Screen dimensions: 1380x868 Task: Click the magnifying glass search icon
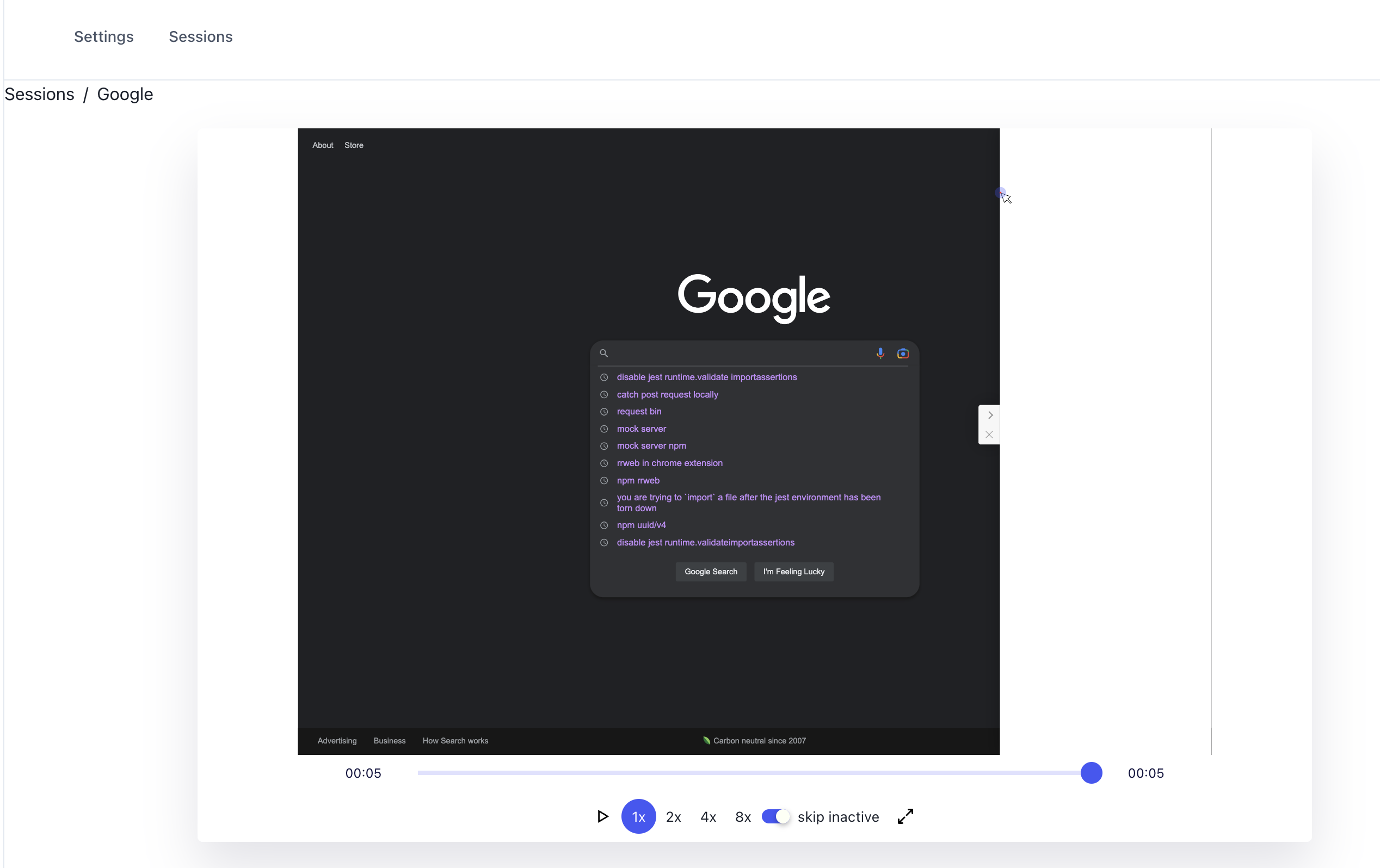603,353
